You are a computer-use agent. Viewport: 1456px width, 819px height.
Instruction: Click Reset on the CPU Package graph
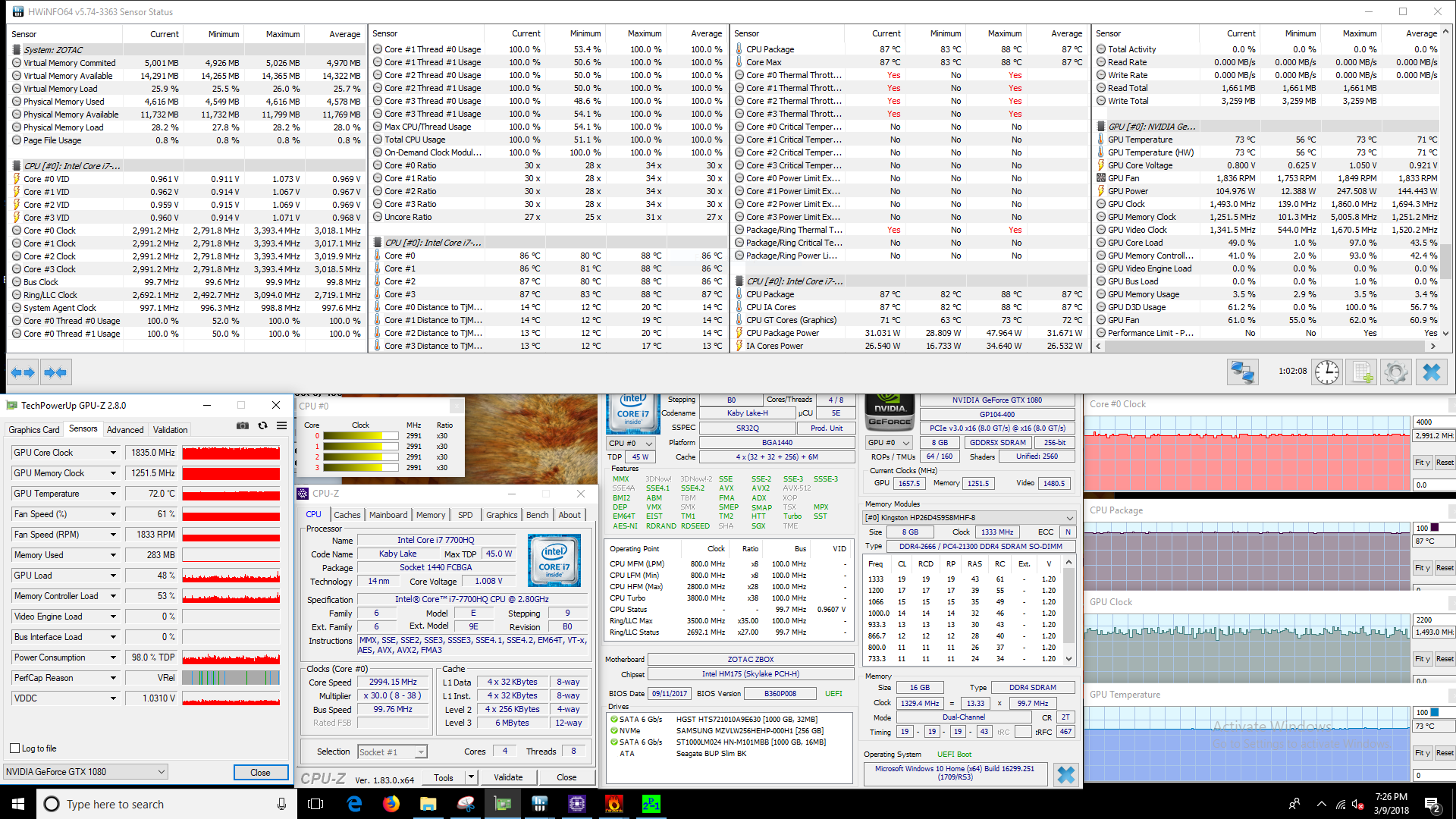[x=1444, y=568]
